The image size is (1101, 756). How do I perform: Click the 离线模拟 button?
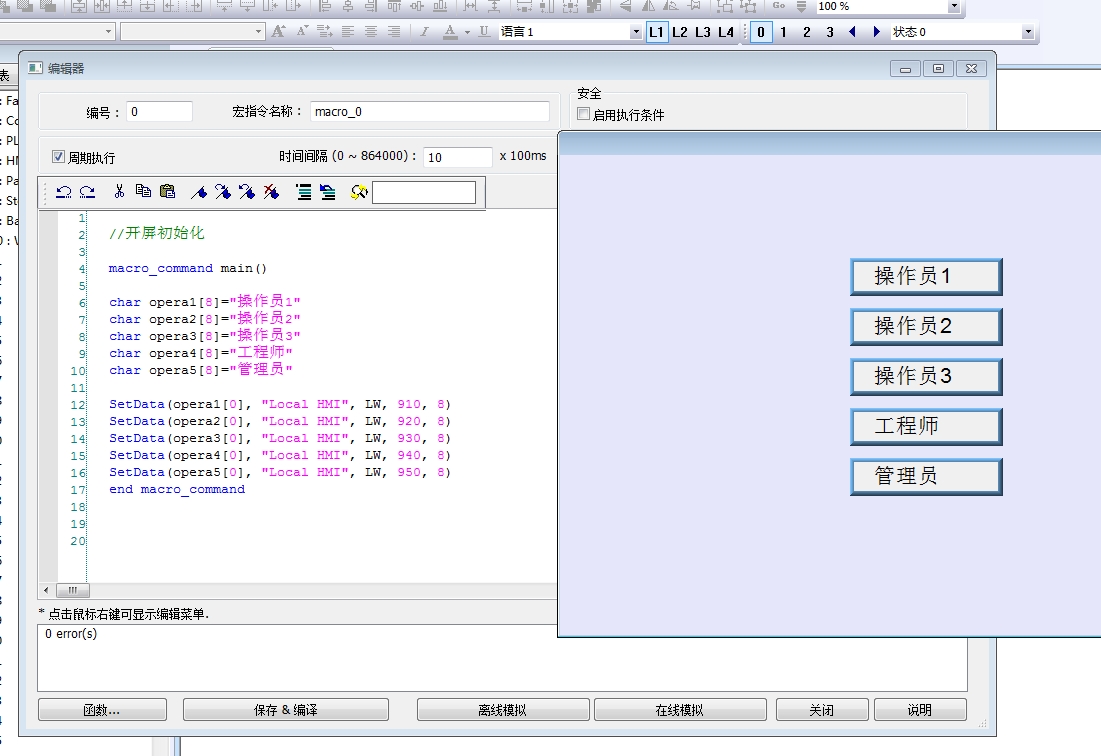pyautogui.click(x=502, y=710)
